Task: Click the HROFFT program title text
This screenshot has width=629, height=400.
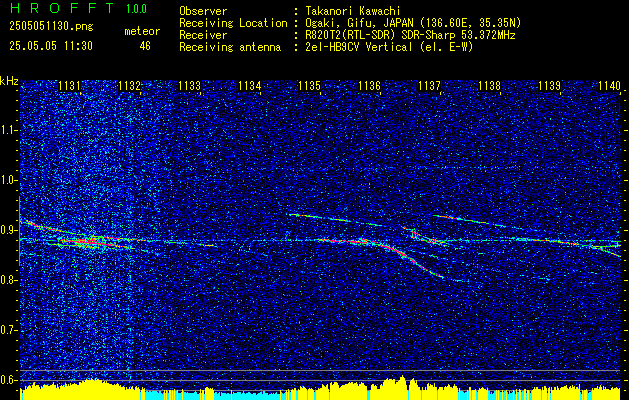Action: [62, 8]
